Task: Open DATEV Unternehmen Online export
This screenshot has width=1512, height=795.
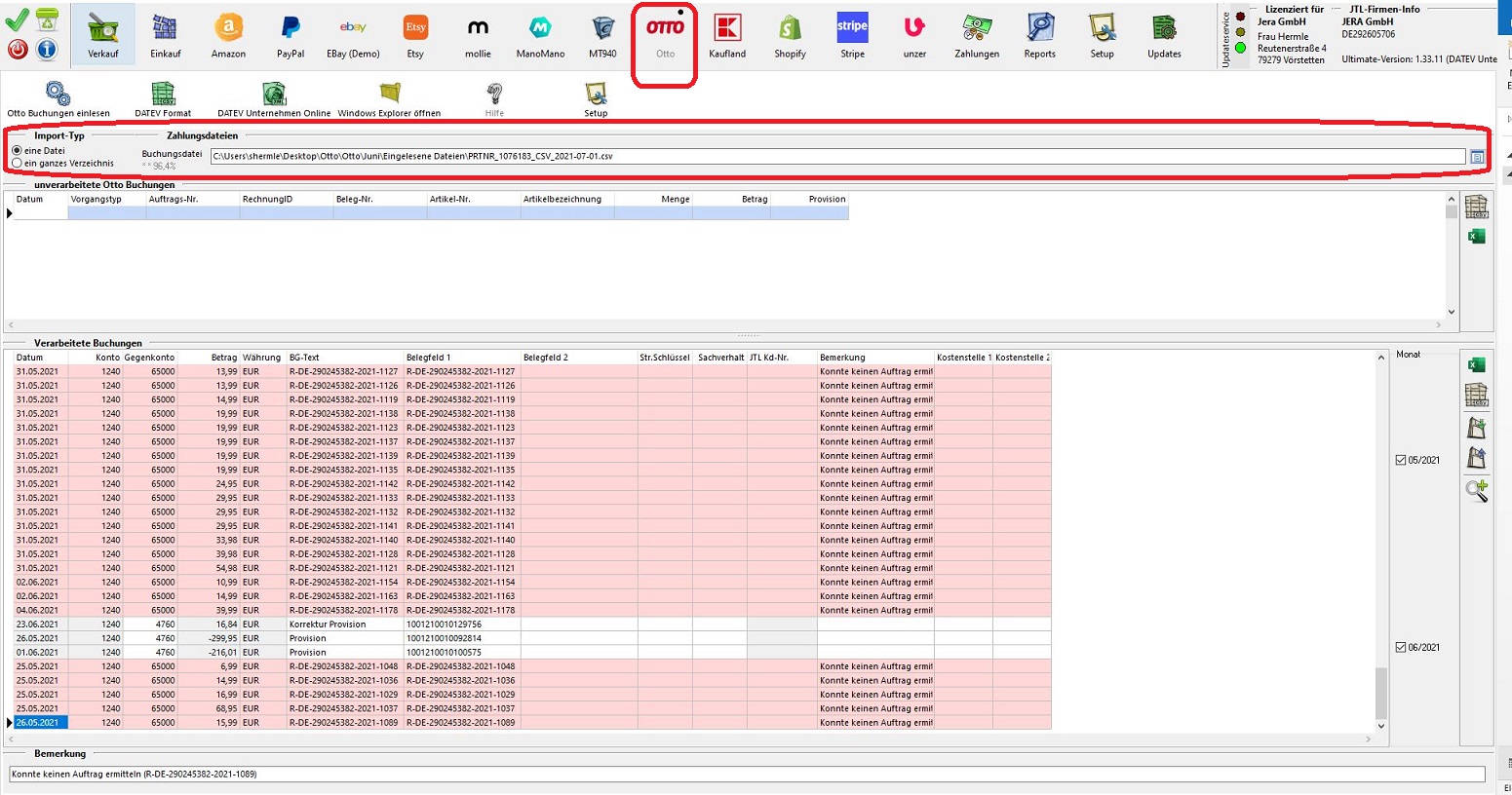Action: tap(274, 96)
